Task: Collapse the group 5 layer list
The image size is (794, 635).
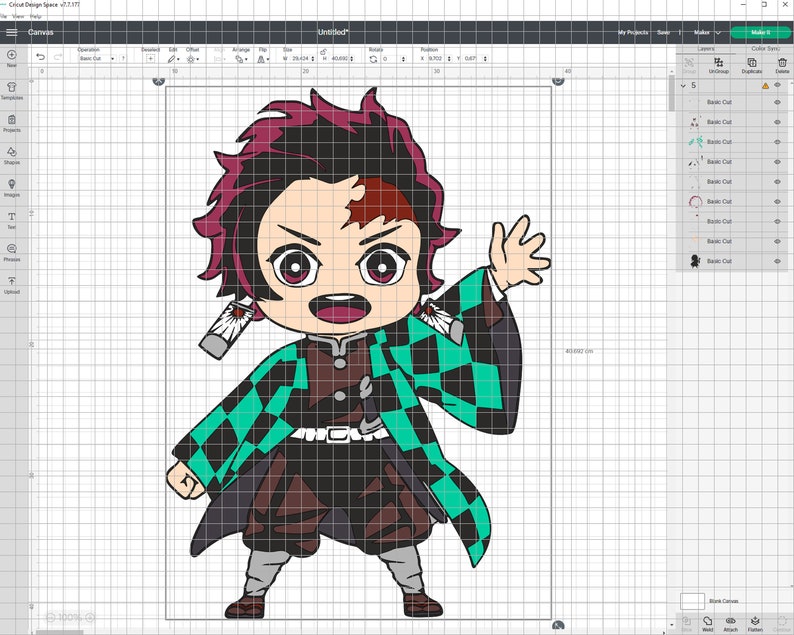Action: (683, 86)
